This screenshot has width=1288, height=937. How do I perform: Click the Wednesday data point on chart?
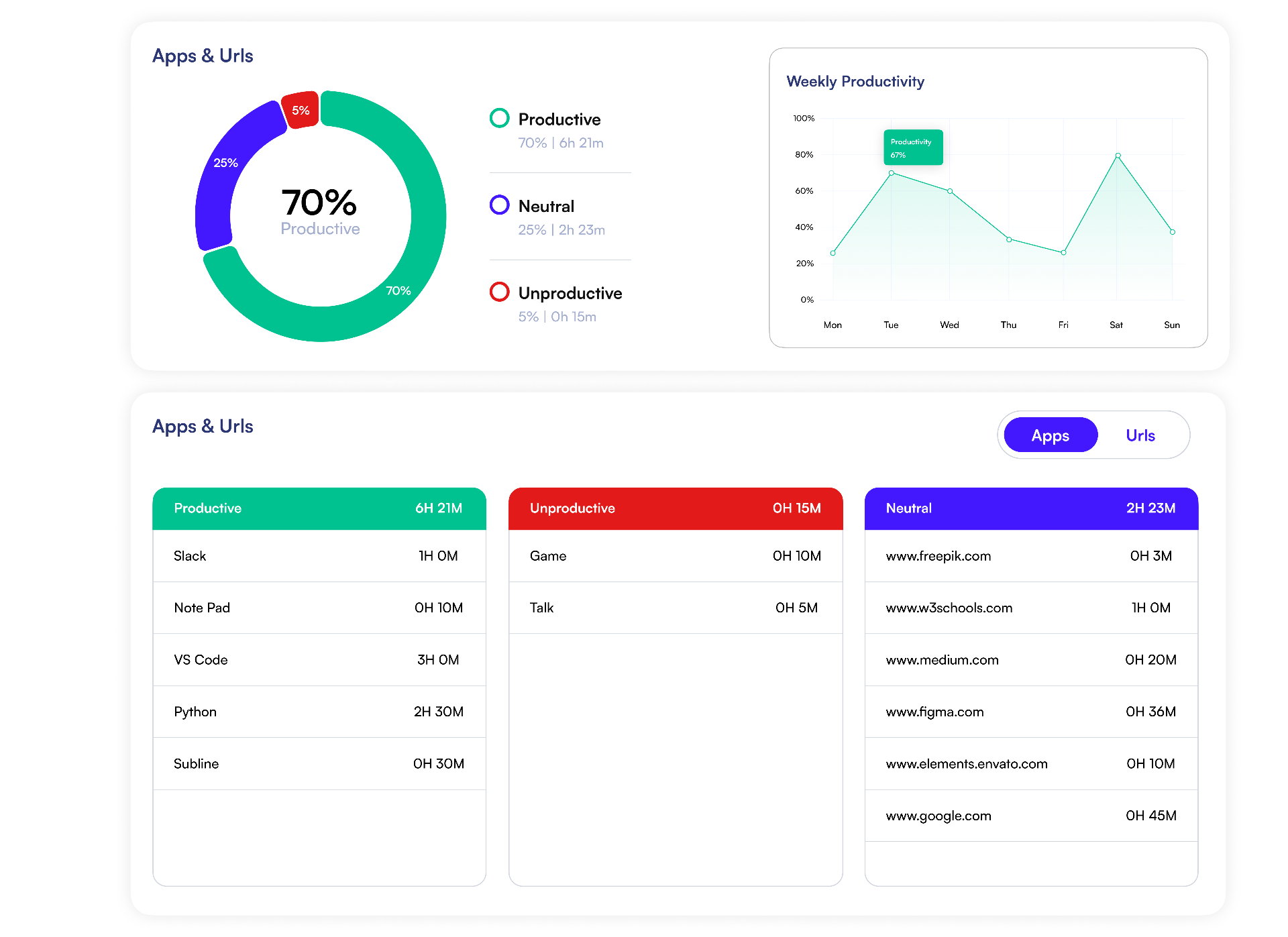click(x=950, y=191)
